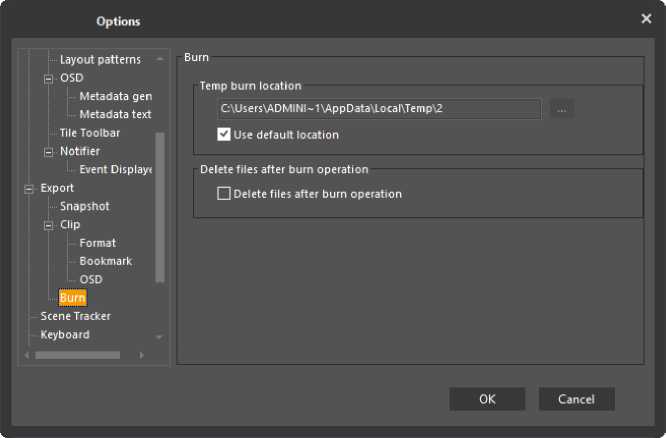Click the horizontal scrollbar right arrow
Screen dimensions: 666x438
click(141, 355)
